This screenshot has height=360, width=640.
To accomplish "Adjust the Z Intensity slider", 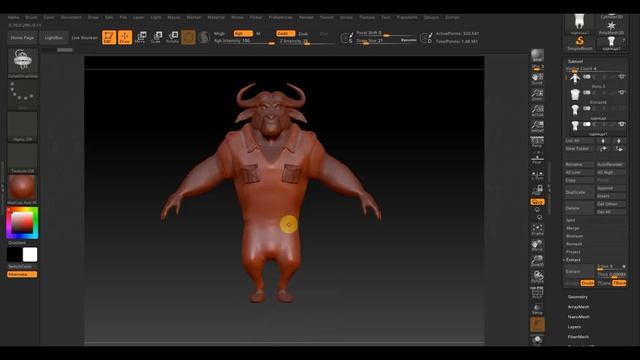I will pos(306,41).
